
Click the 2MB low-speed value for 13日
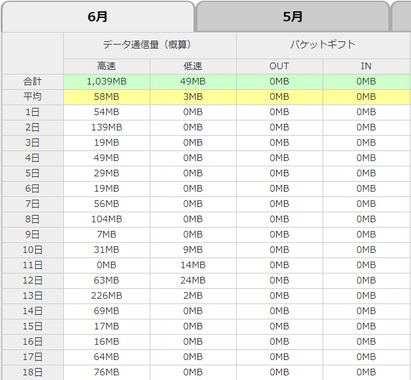[193, 296]
